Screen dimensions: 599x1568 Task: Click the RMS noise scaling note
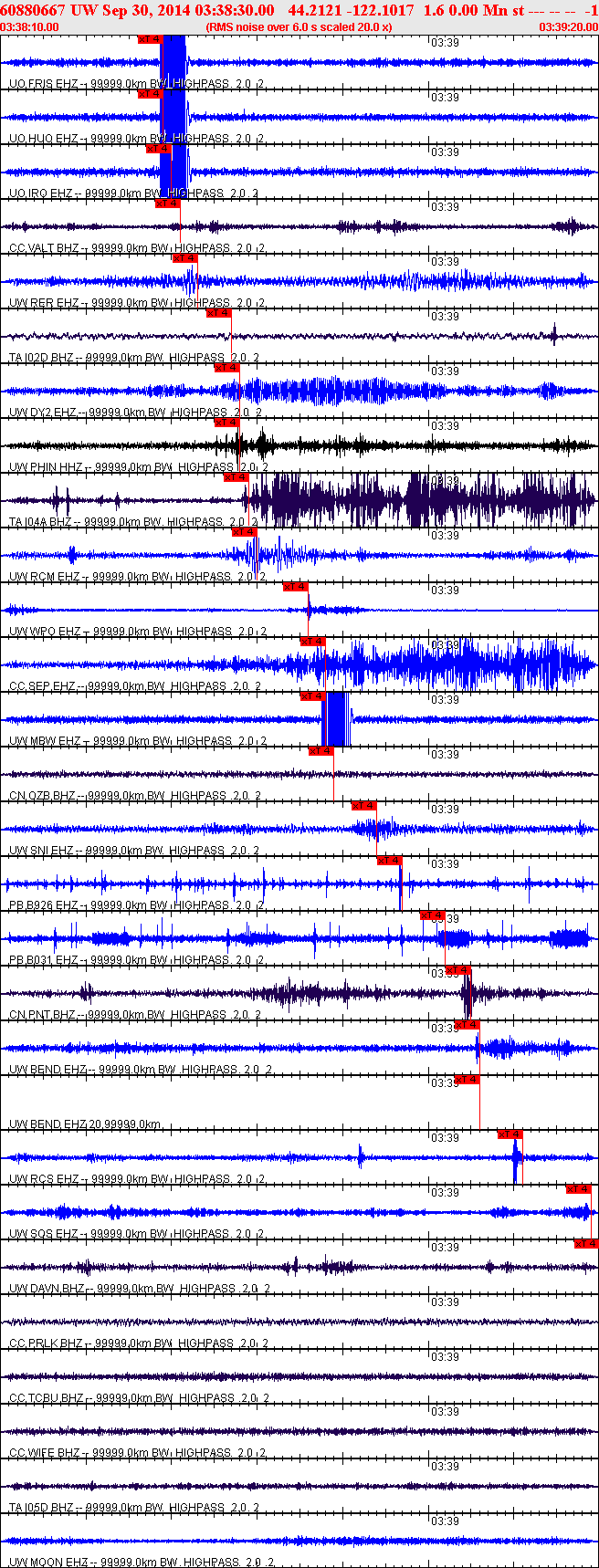coord(299,27)
